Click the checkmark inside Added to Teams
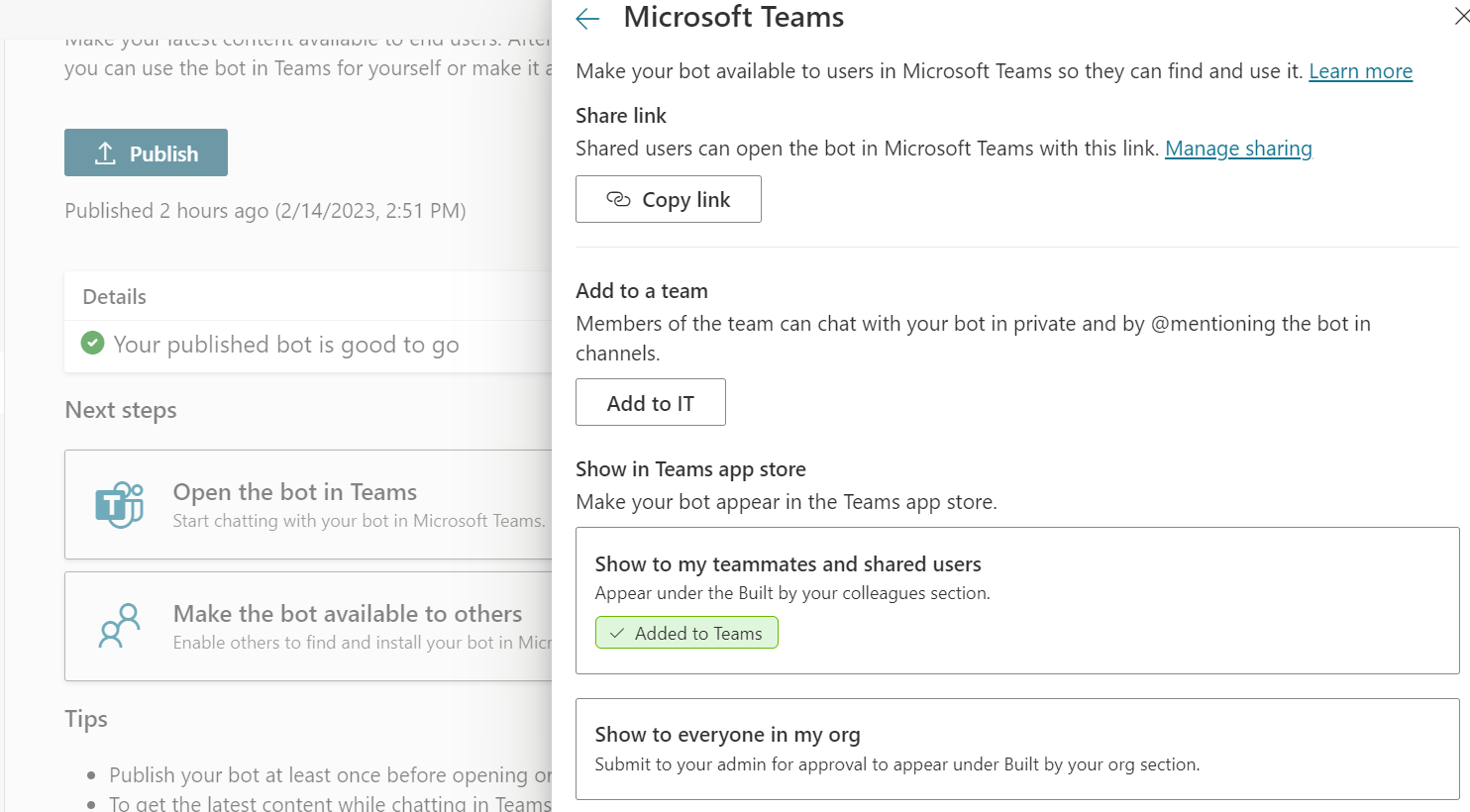The width and height of the screenshot is (1470, 812). pyautogui.click(x=617, y=634)
